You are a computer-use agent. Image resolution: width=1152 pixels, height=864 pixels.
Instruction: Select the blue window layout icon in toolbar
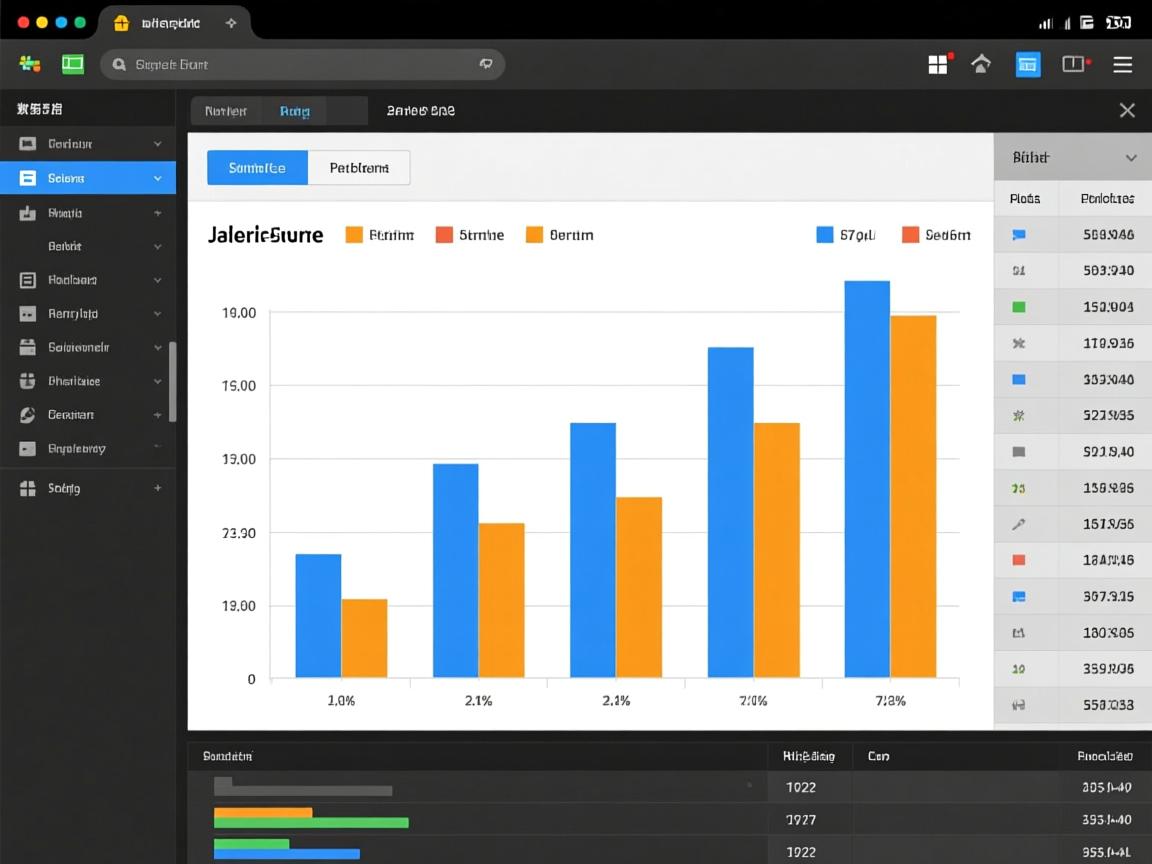tap(1028, 65)
